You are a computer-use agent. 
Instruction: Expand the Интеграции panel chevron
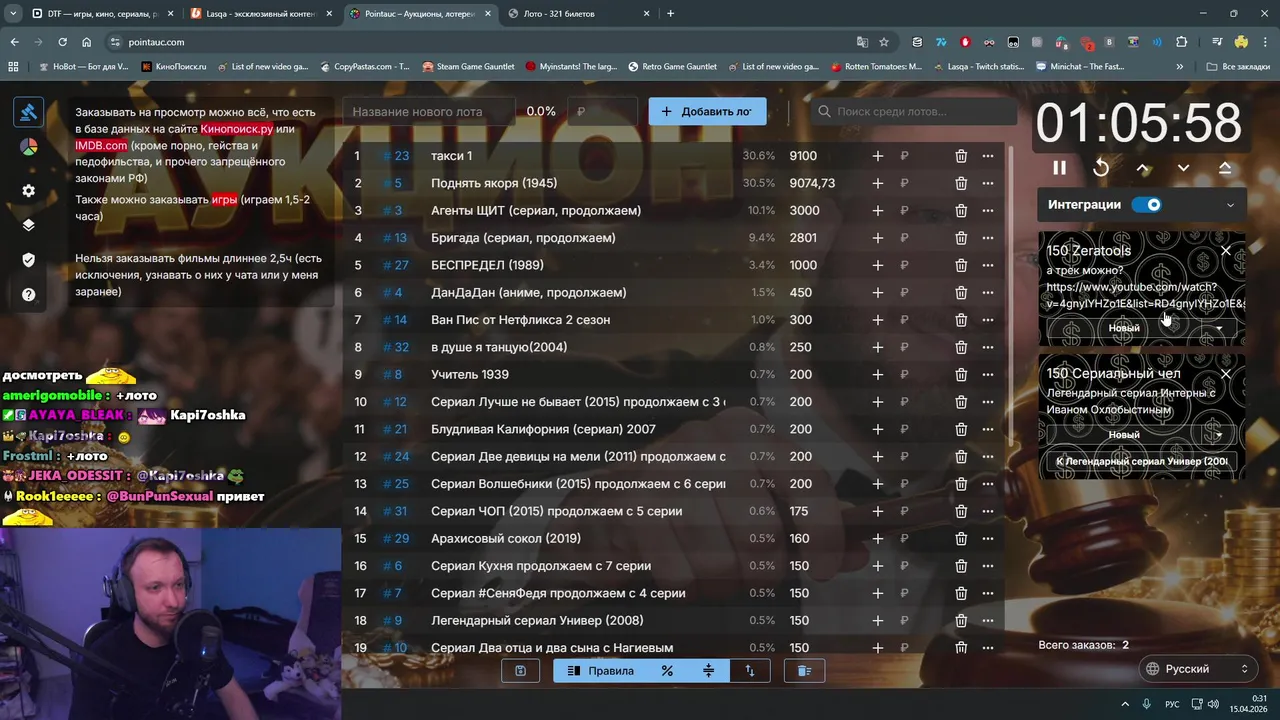tap(1230, 205)
